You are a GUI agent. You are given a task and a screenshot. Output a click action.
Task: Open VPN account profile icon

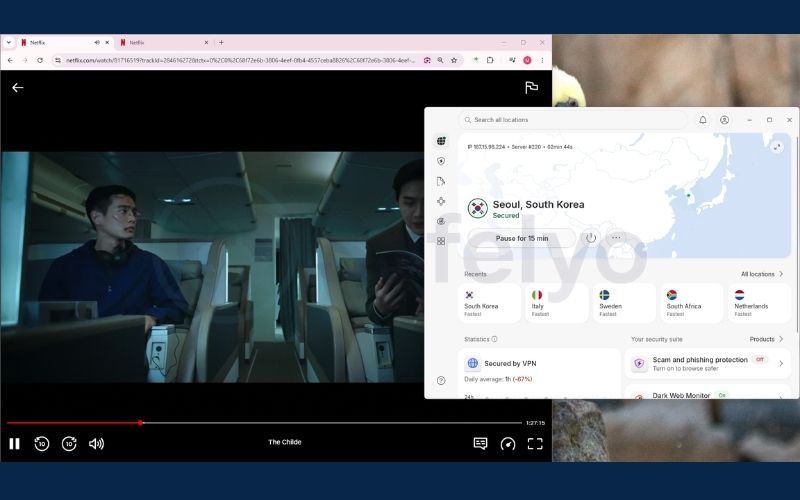tap(724, 120)
